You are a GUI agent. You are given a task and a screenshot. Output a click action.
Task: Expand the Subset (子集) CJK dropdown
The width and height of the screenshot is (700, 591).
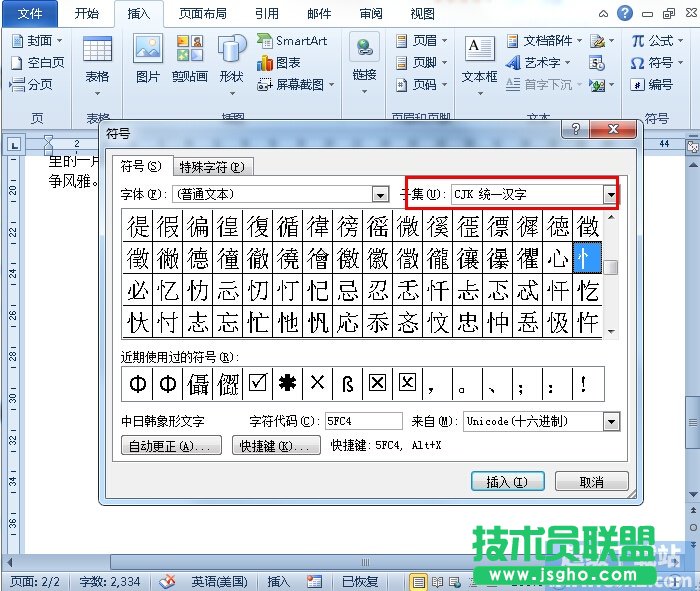point(609,194)
